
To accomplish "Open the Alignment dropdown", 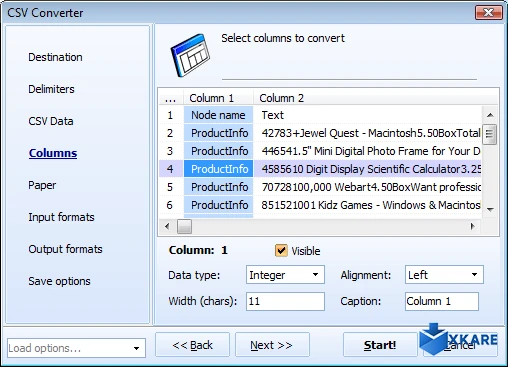I will click(444, 275).
